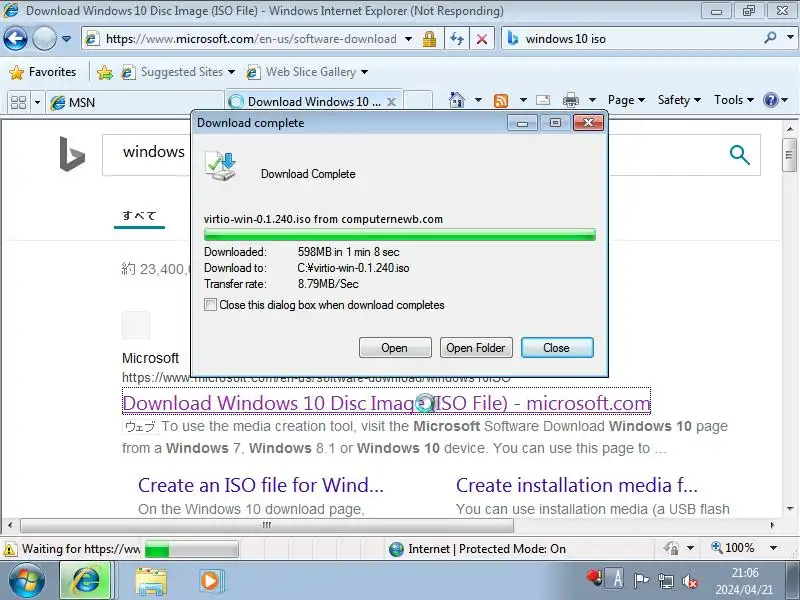Open the Safety menu
This screenshot has height=600, width=800.
pos(679,100)
